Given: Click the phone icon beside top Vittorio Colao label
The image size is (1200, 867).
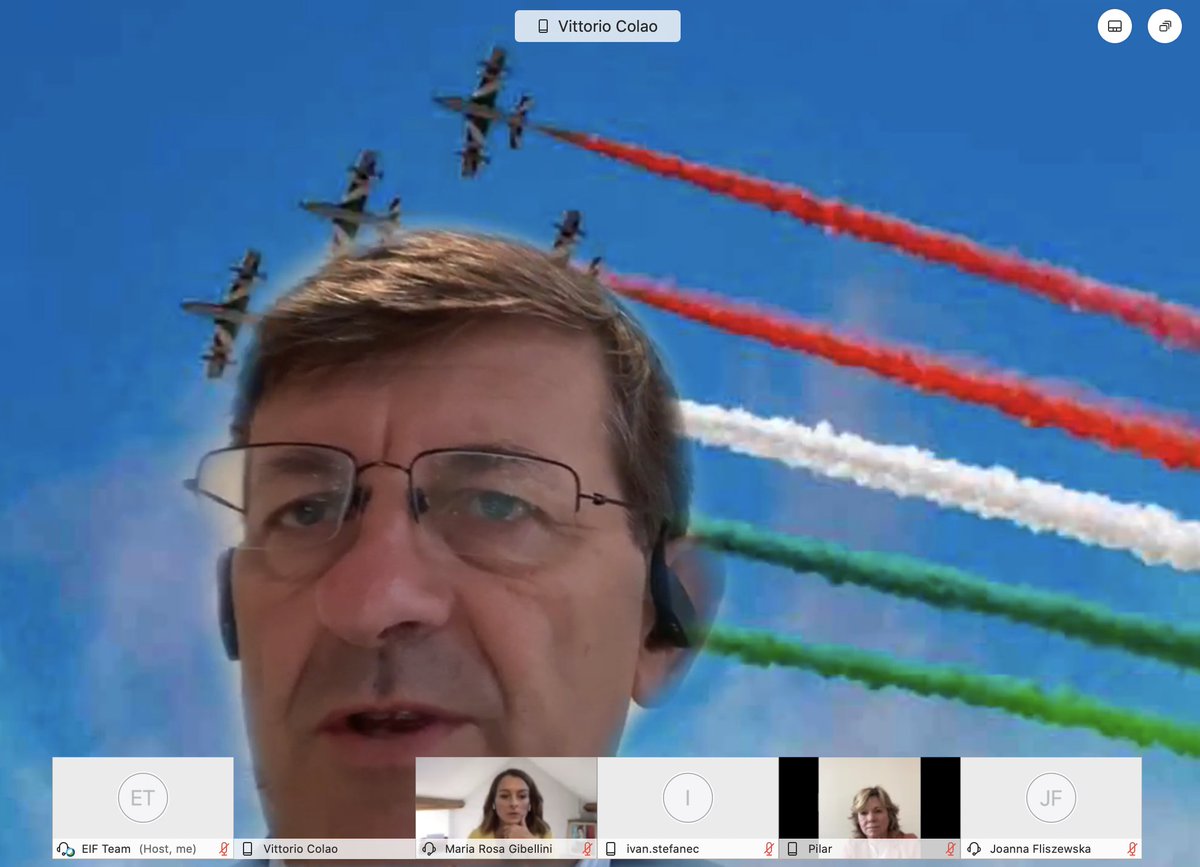Looking at the screenshot, I should tap(543, 27).
